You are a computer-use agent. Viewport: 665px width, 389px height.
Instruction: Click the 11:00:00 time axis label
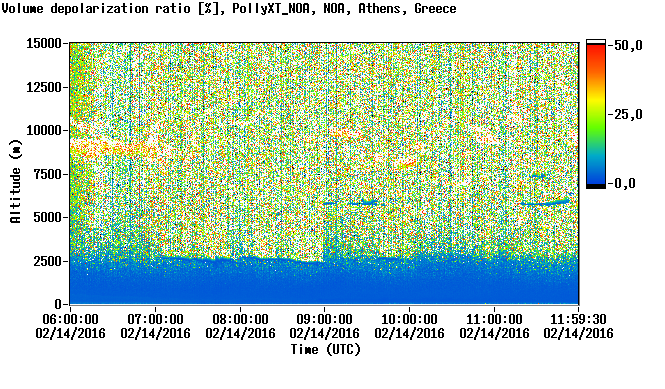coord(494,319)
